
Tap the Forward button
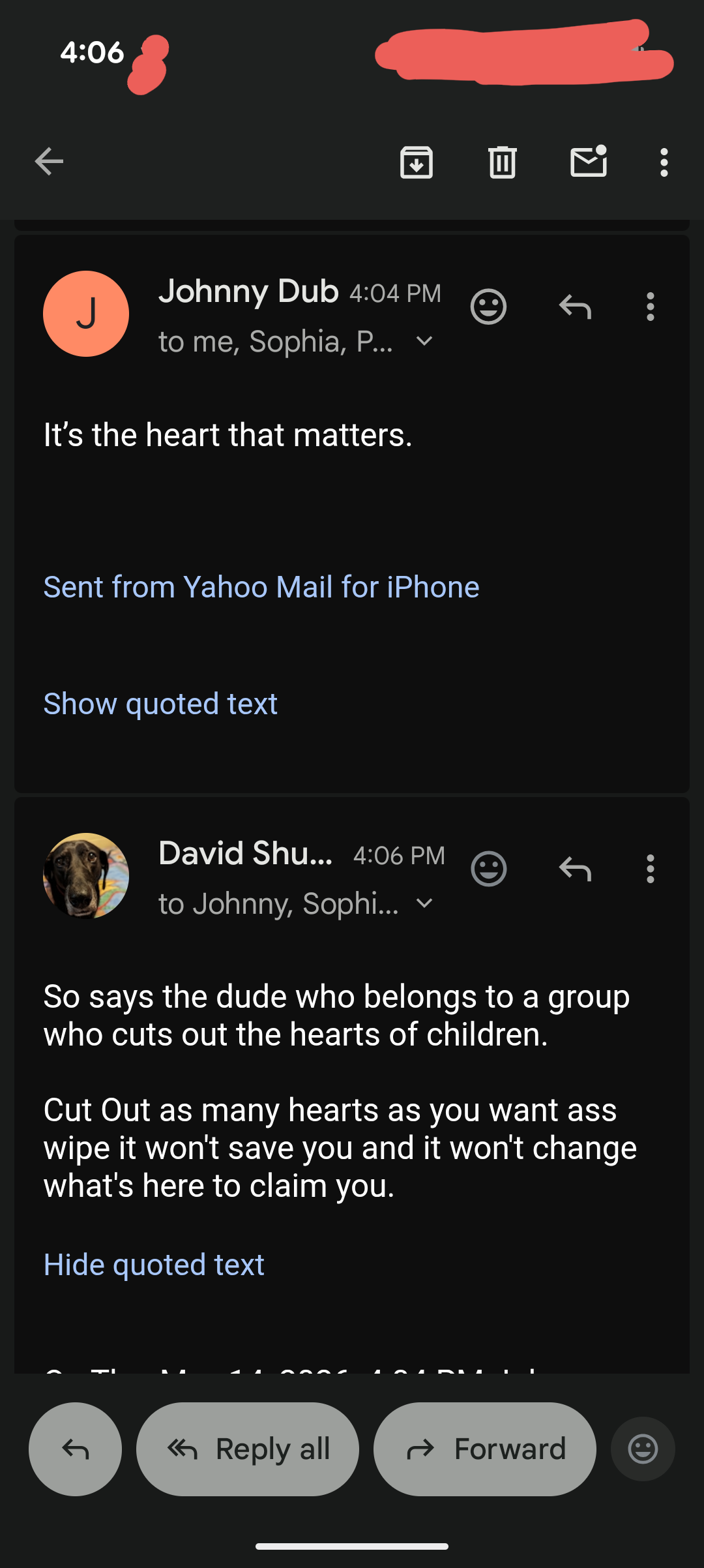485,1449
